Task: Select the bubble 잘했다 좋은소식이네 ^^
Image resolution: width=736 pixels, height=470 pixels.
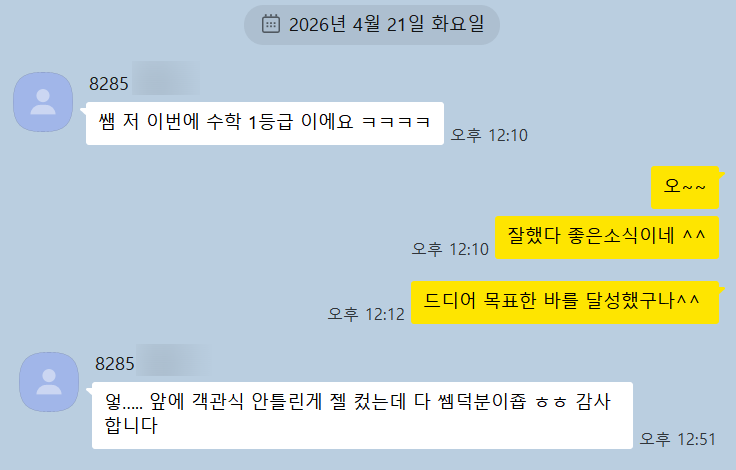Action: [607, 238]
